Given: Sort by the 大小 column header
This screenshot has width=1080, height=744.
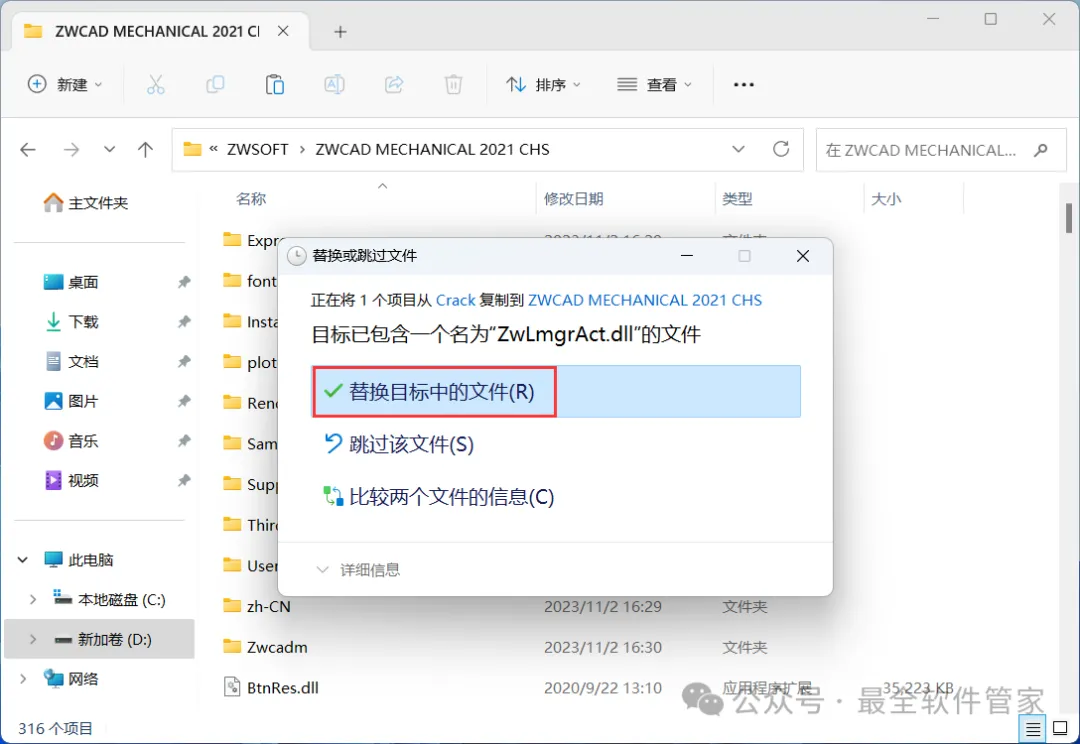Looking at the screenshot, I should tap(886, 199).
